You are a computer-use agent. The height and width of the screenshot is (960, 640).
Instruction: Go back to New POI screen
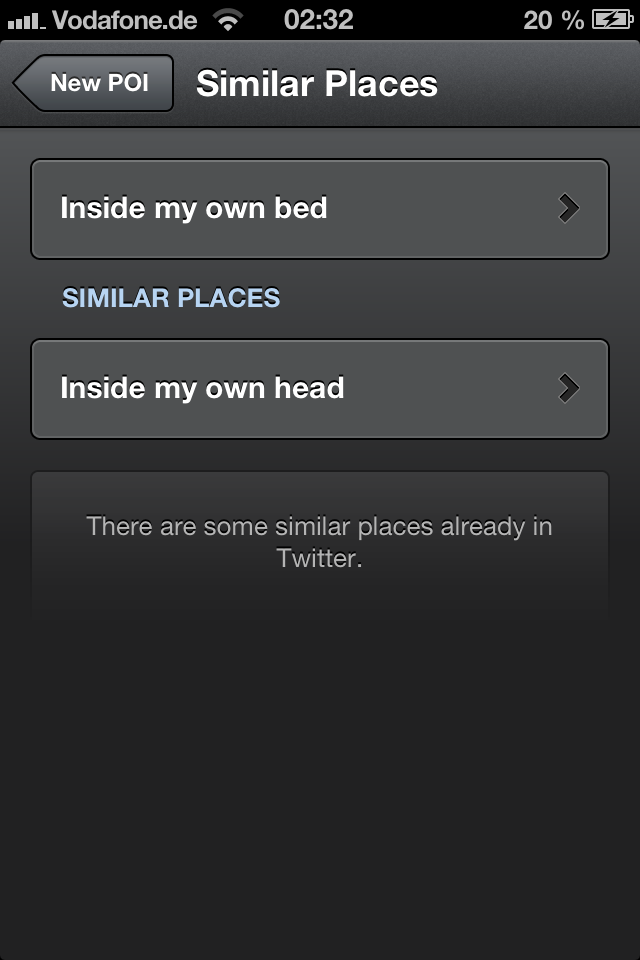point(98,83)
